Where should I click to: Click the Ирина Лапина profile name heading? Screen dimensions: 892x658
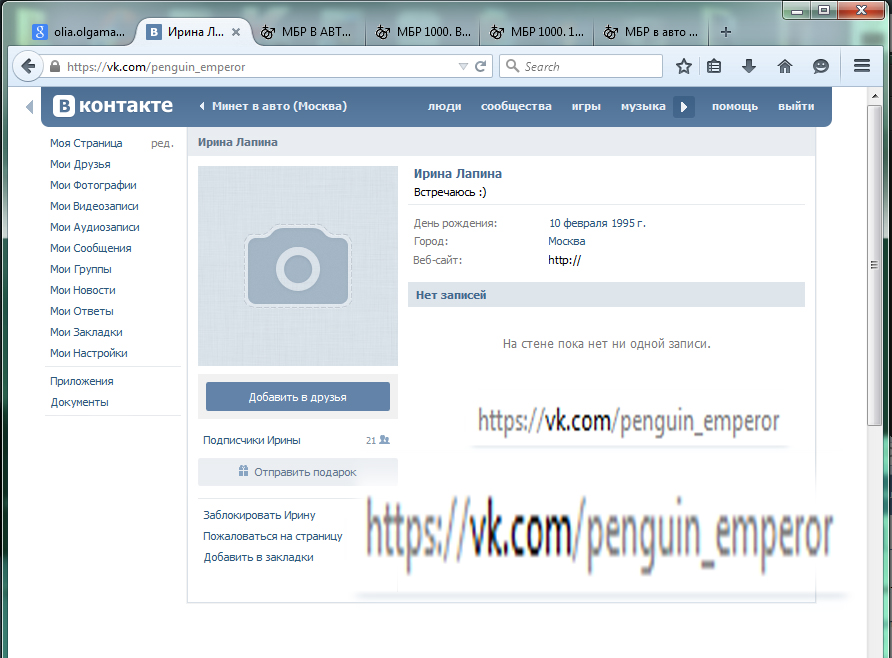457,174
